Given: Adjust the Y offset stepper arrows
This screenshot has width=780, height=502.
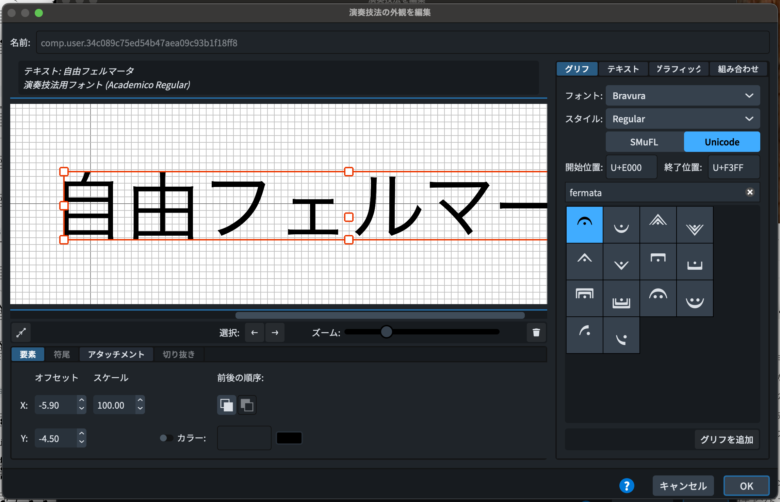Looking at the screenshot, I should pyautogui.click(x=82, y=438).
